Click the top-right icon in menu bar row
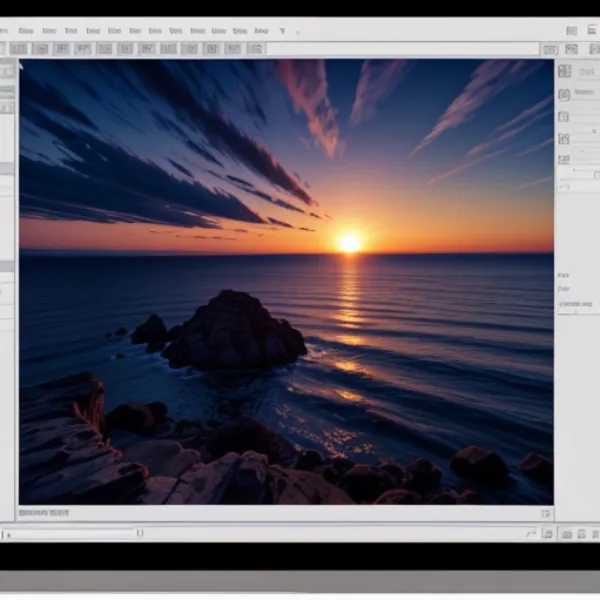Screen dimensions: 600x600 tap(591, 31)
